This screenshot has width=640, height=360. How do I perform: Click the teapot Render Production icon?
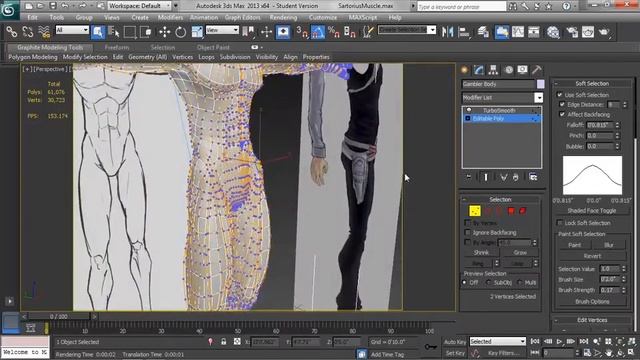[x=604, y=32]
